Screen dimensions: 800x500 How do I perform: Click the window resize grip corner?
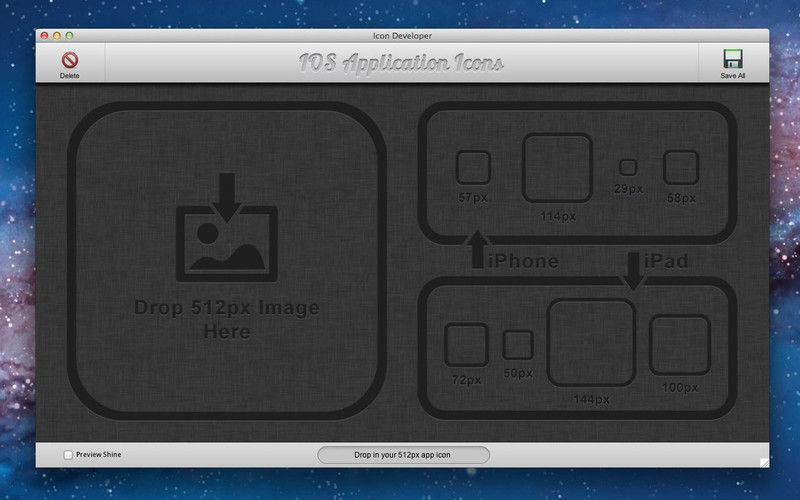763,463
